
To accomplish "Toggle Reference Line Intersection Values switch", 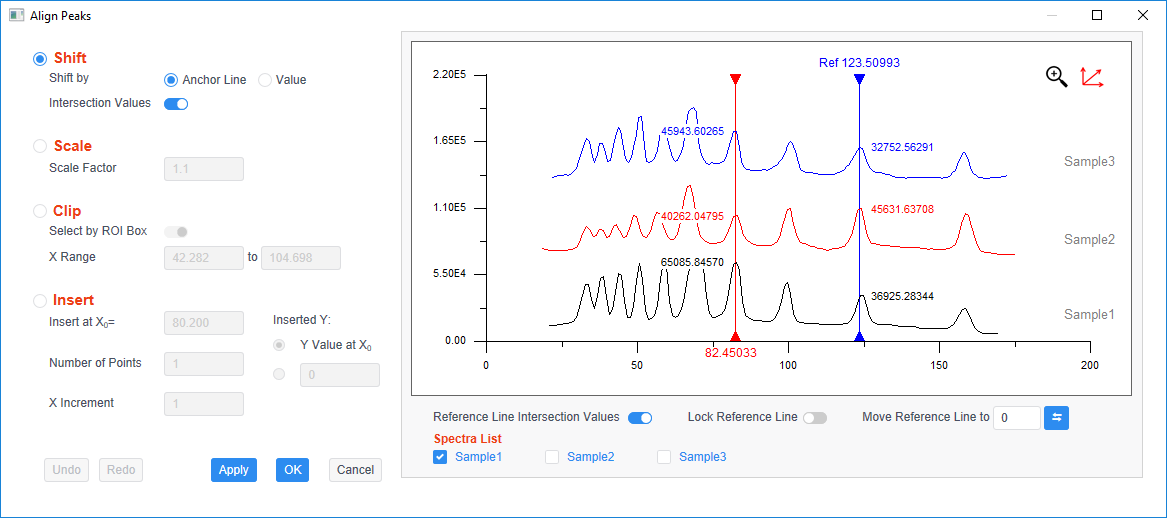I will coord(640,418).
